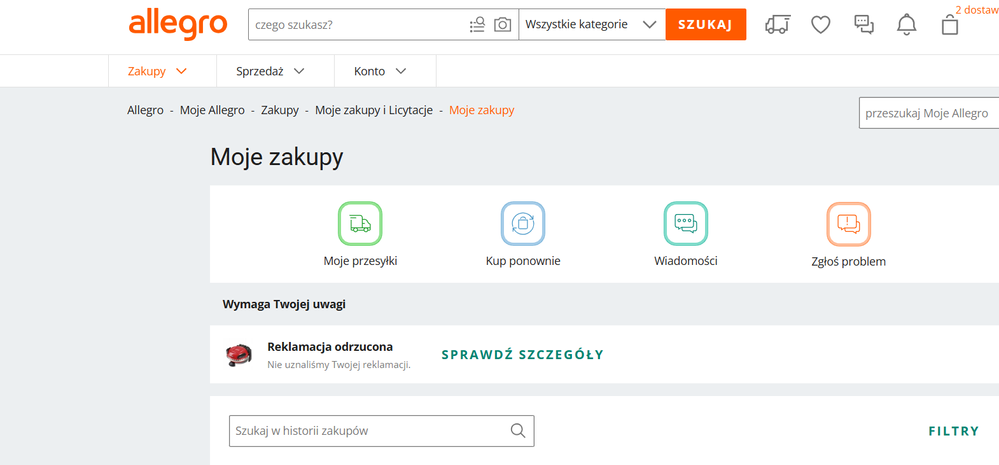999x465 pixels.
Task: Open the messages chat icon in header
Action: [864, 25]
